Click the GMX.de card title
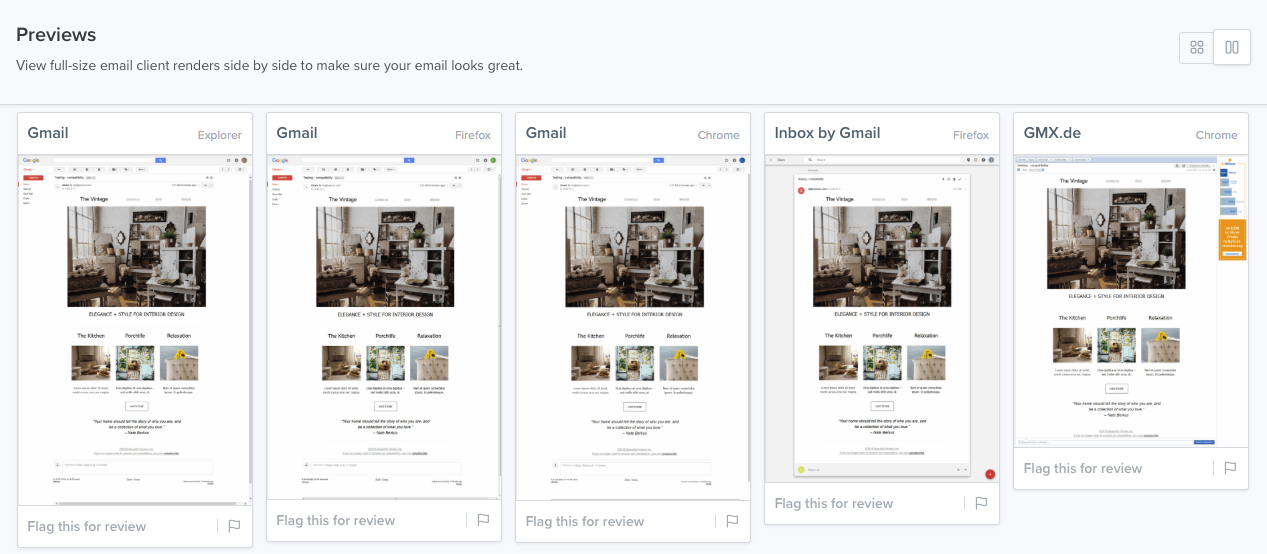Viewport: 1267px width, 554px height. click(x=1052, y=133)
